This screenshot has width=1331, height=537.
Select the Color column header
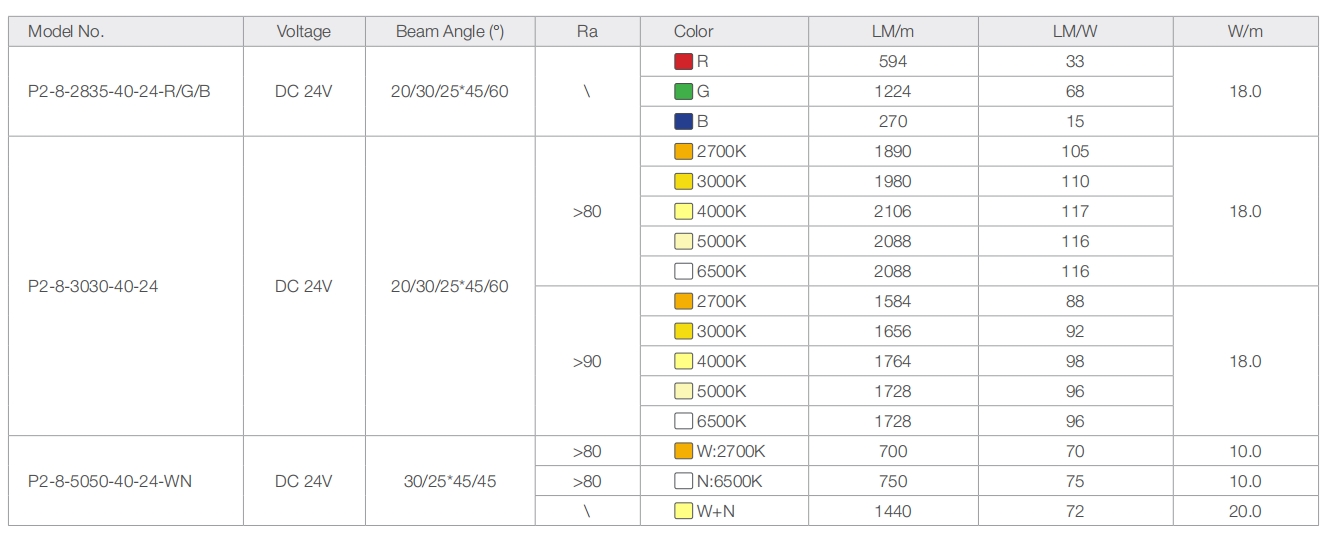click(693, 32)
